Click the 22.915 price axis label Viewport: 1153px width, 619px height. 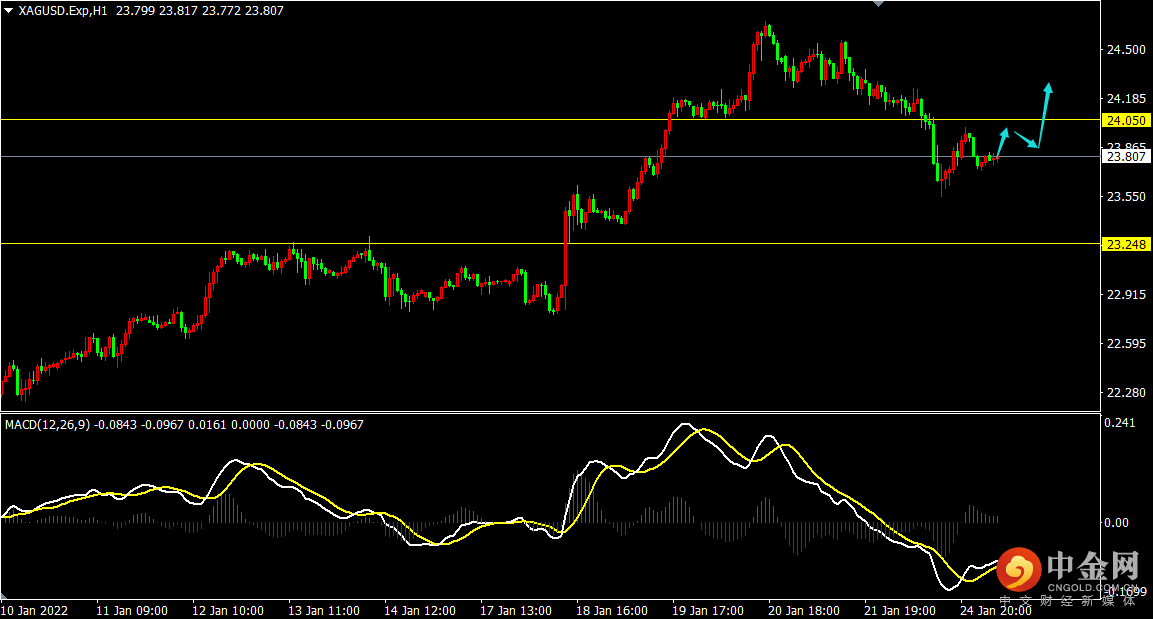(x=1126, y=295)
